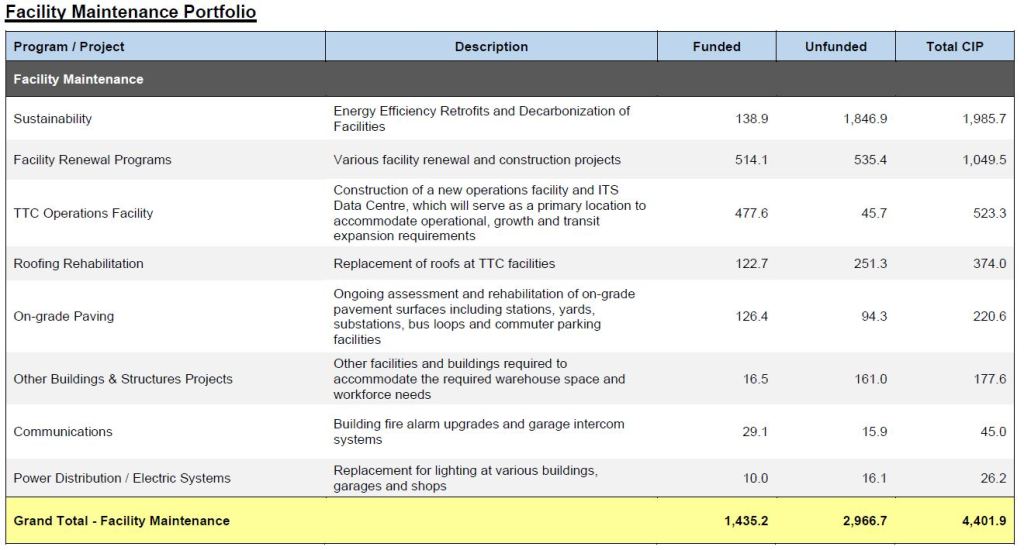Click the Total CIP column header

[954, 47]
